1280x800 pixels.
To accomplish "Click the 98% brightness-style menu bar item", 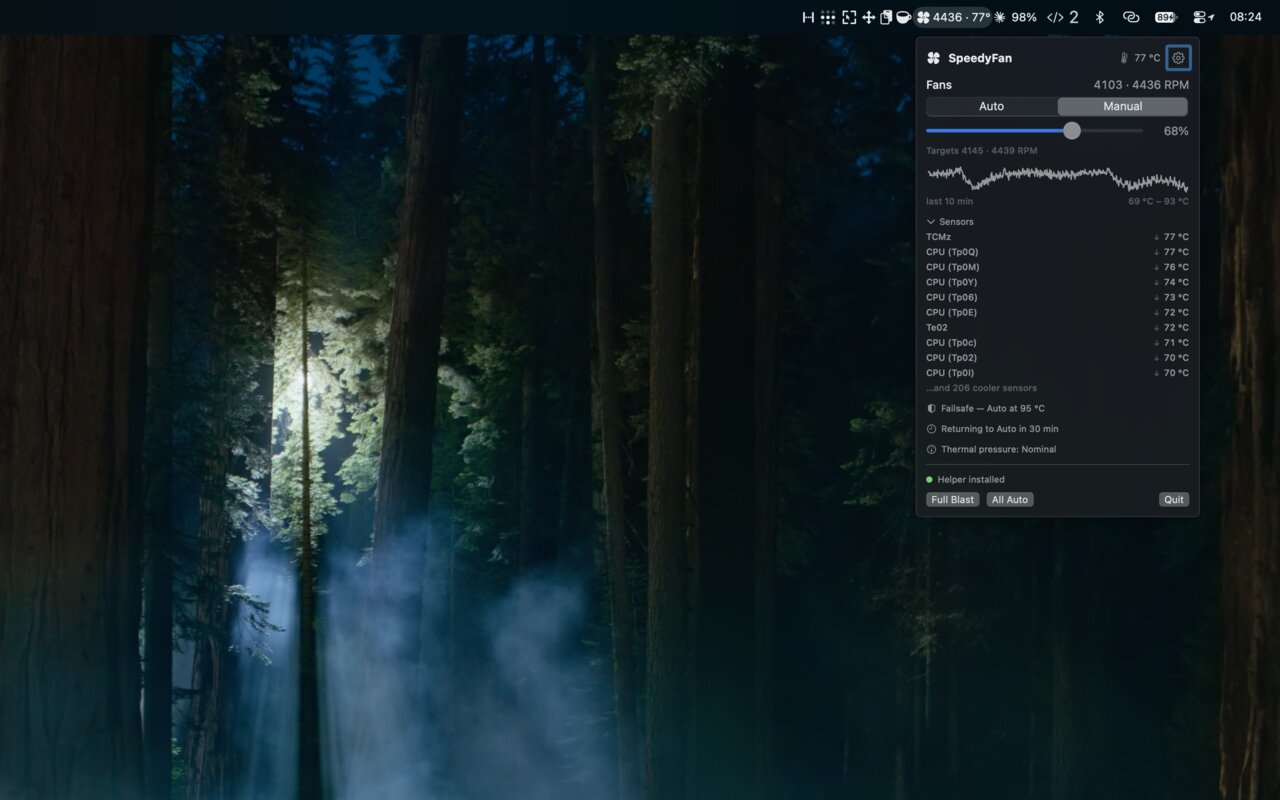I will (x=1015, y=17).
